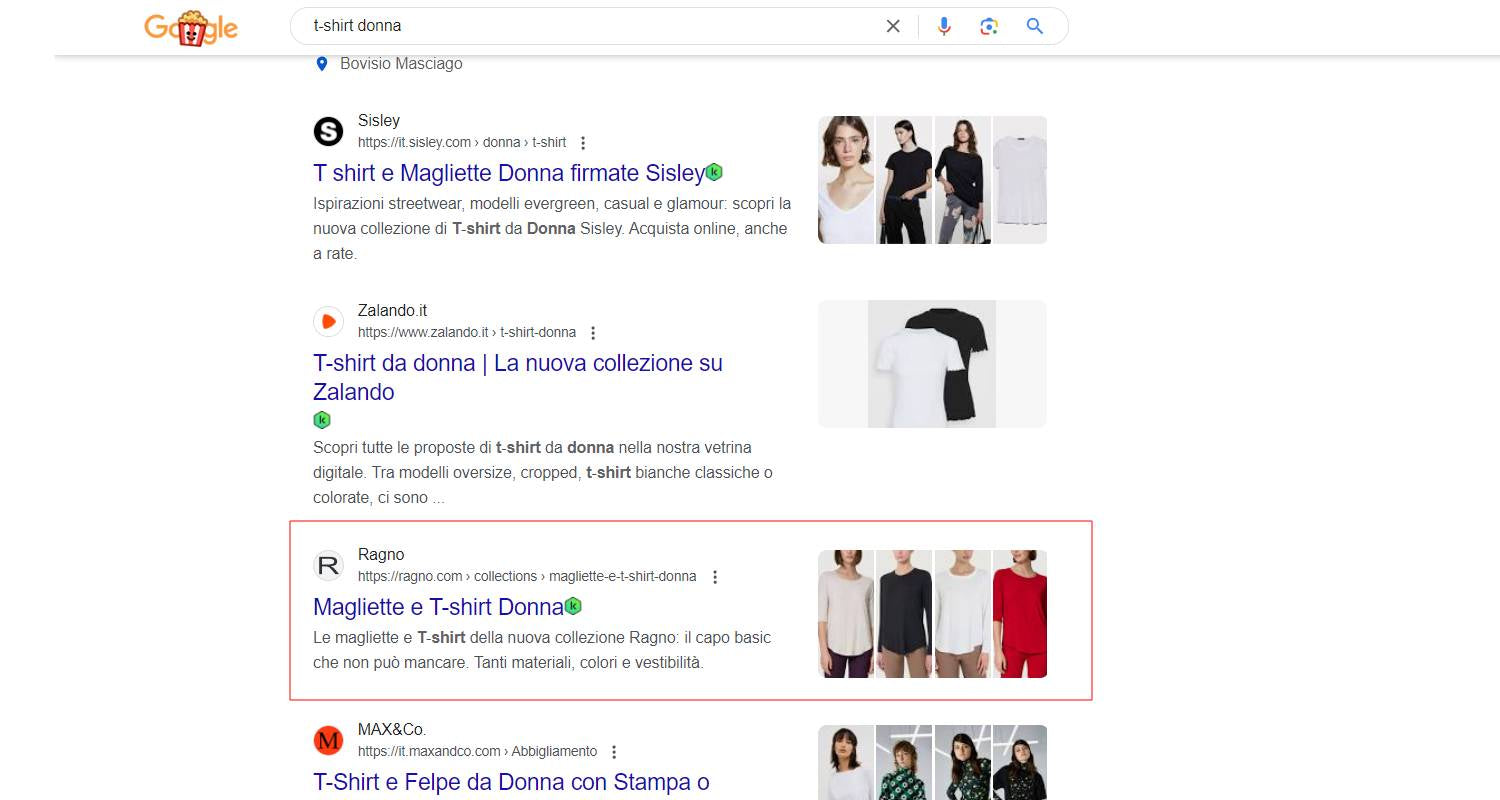
Task: Clear the search box with the X icon
Action: 893,26
